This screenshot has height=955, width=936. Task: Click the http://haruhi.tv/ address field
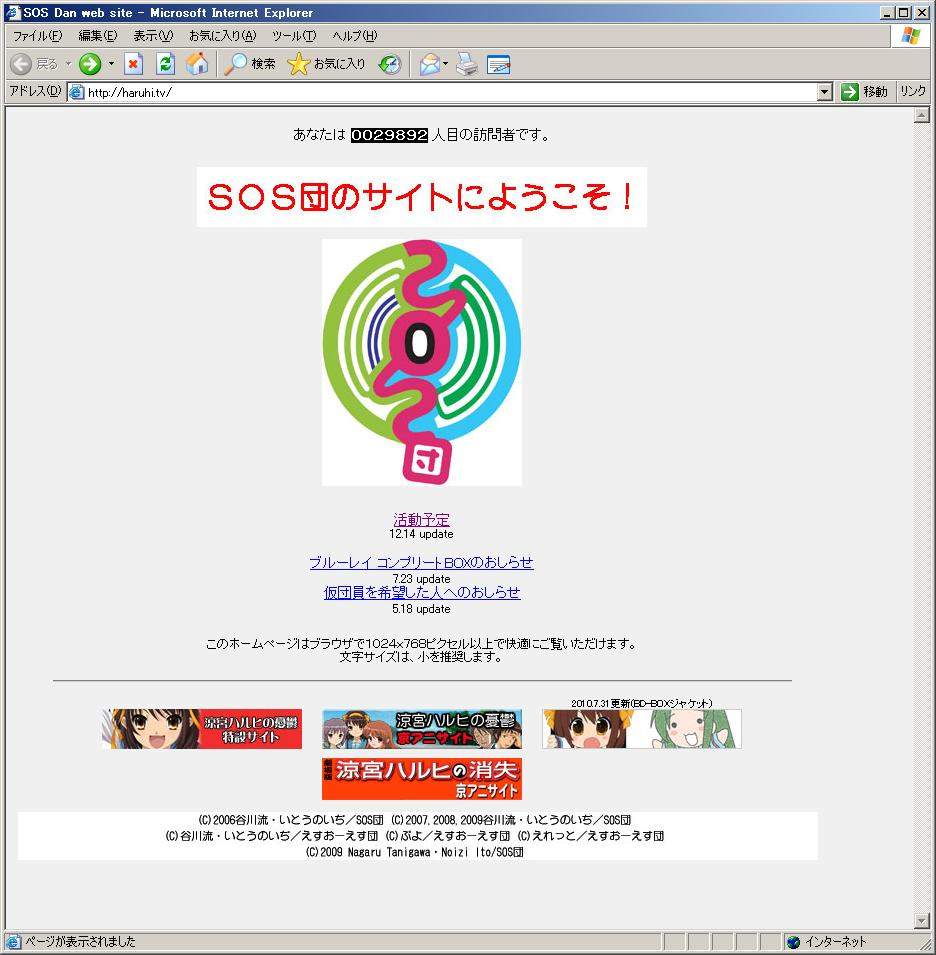click(x=451, y=93)
